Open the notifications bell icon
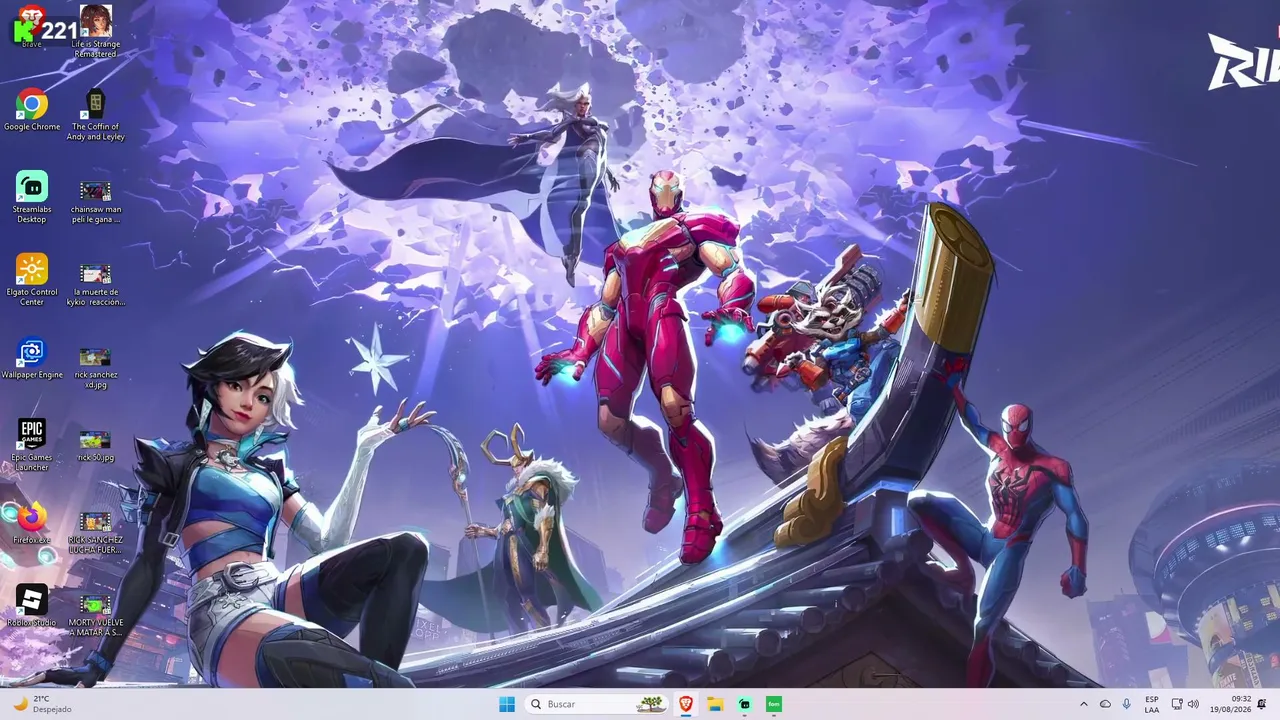This screenshot has width=1280, height=720. [x=1262, y=704]
